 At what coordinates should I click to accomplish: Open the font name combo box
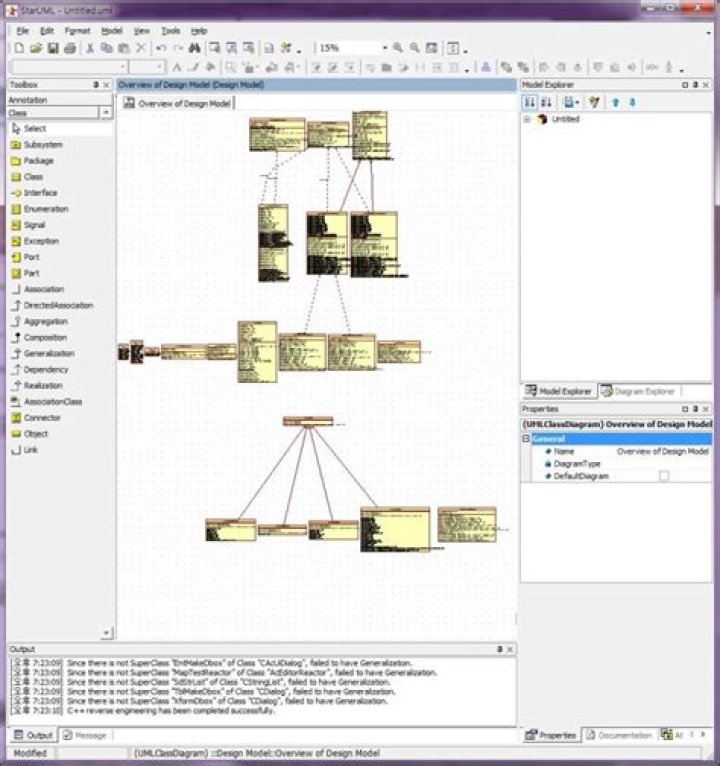click(x=69, y=67)
